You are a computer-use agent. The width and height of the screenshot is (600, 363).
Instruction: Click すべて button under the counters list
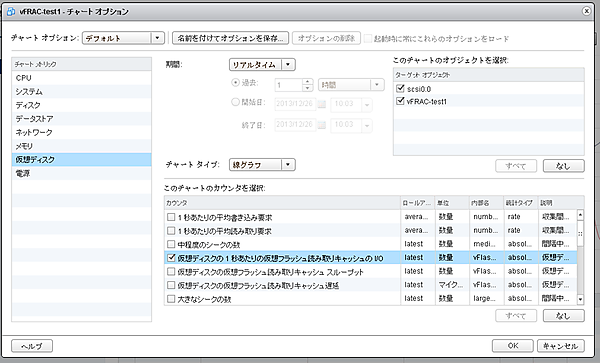[x=516, y=316]
